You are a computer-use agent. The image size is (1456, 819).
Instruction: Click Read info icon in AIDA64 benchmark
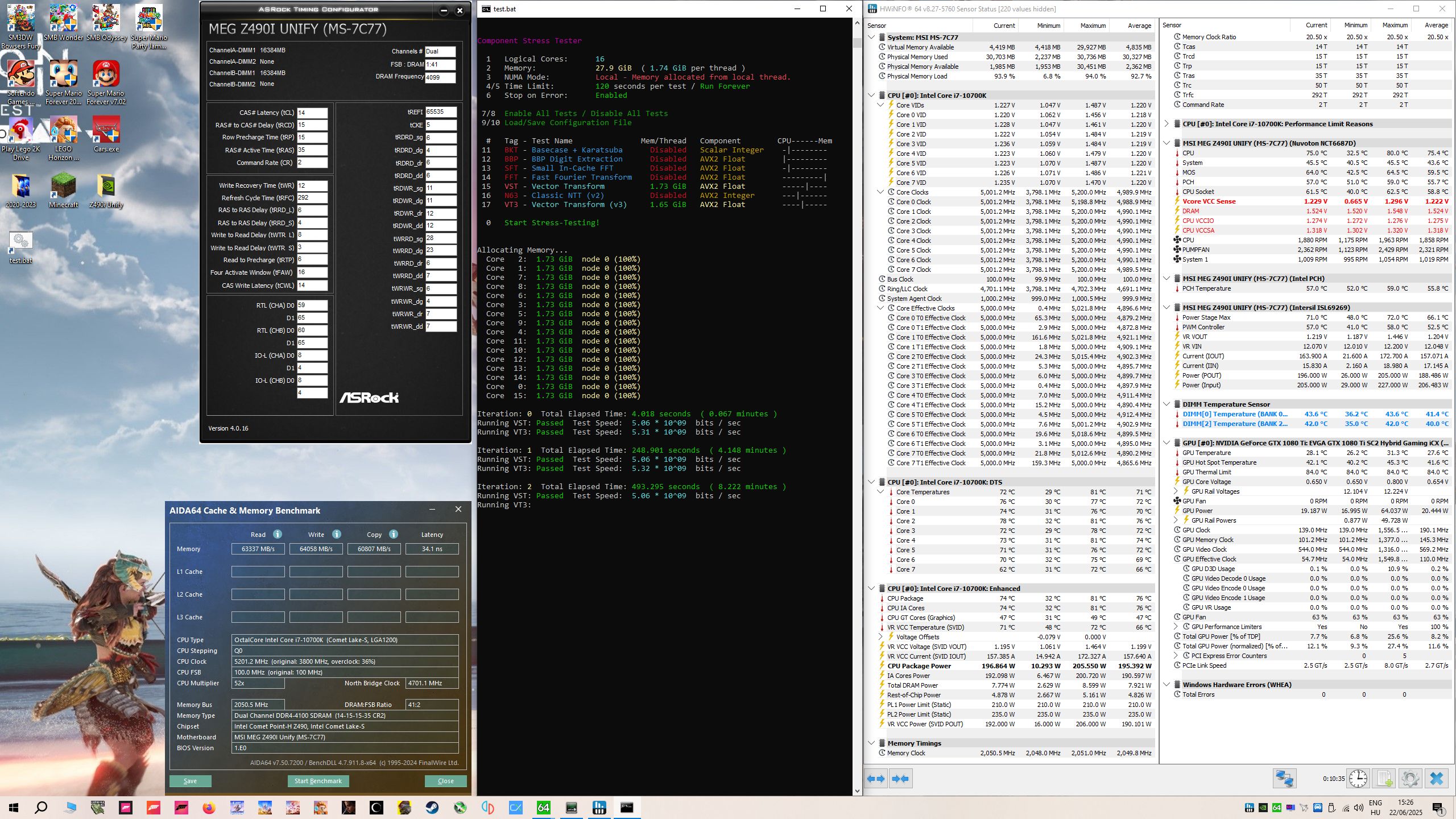tap(278, 534)
